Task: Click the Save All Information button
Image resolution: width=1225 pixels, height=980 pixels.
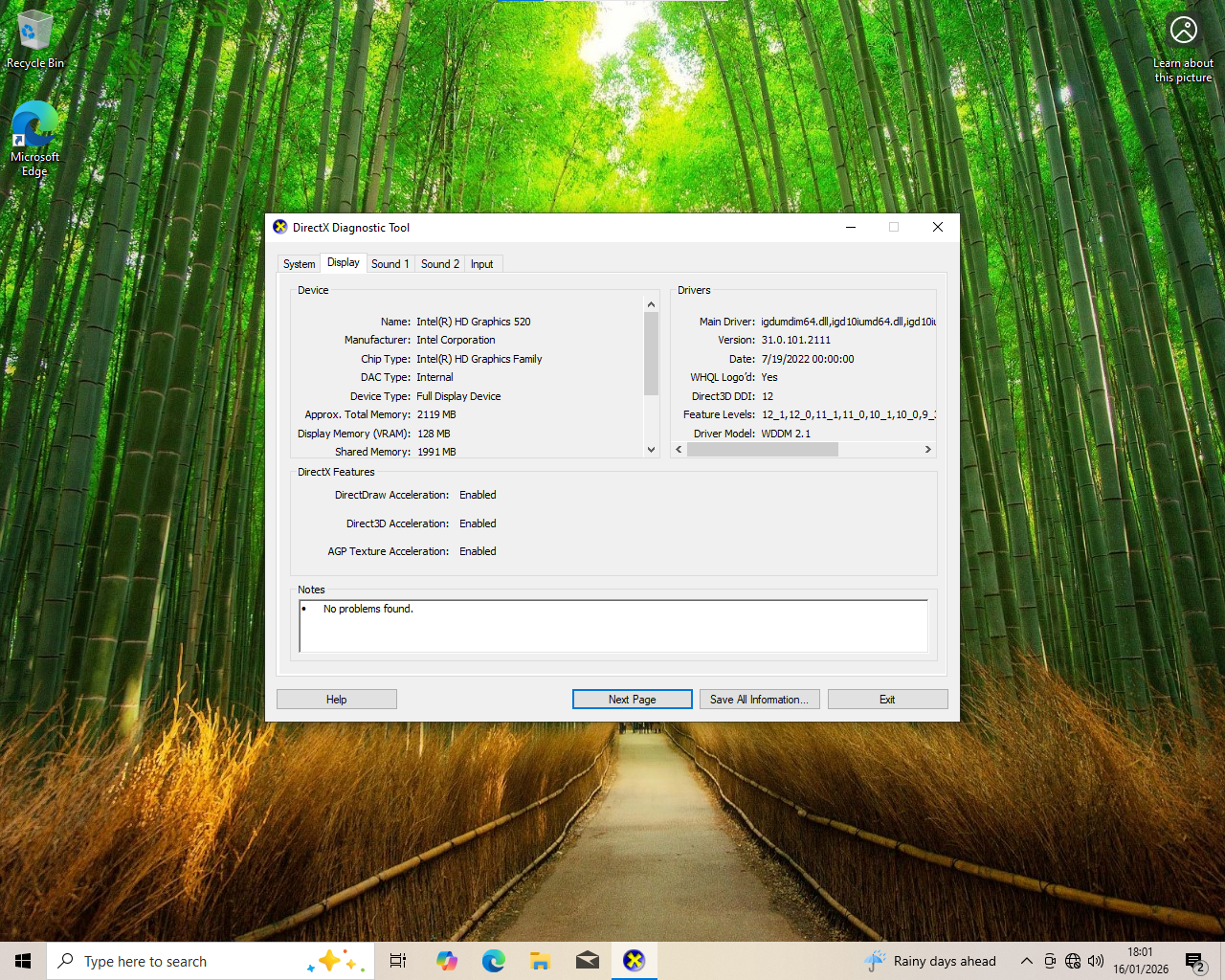Action: click(759, 699)
